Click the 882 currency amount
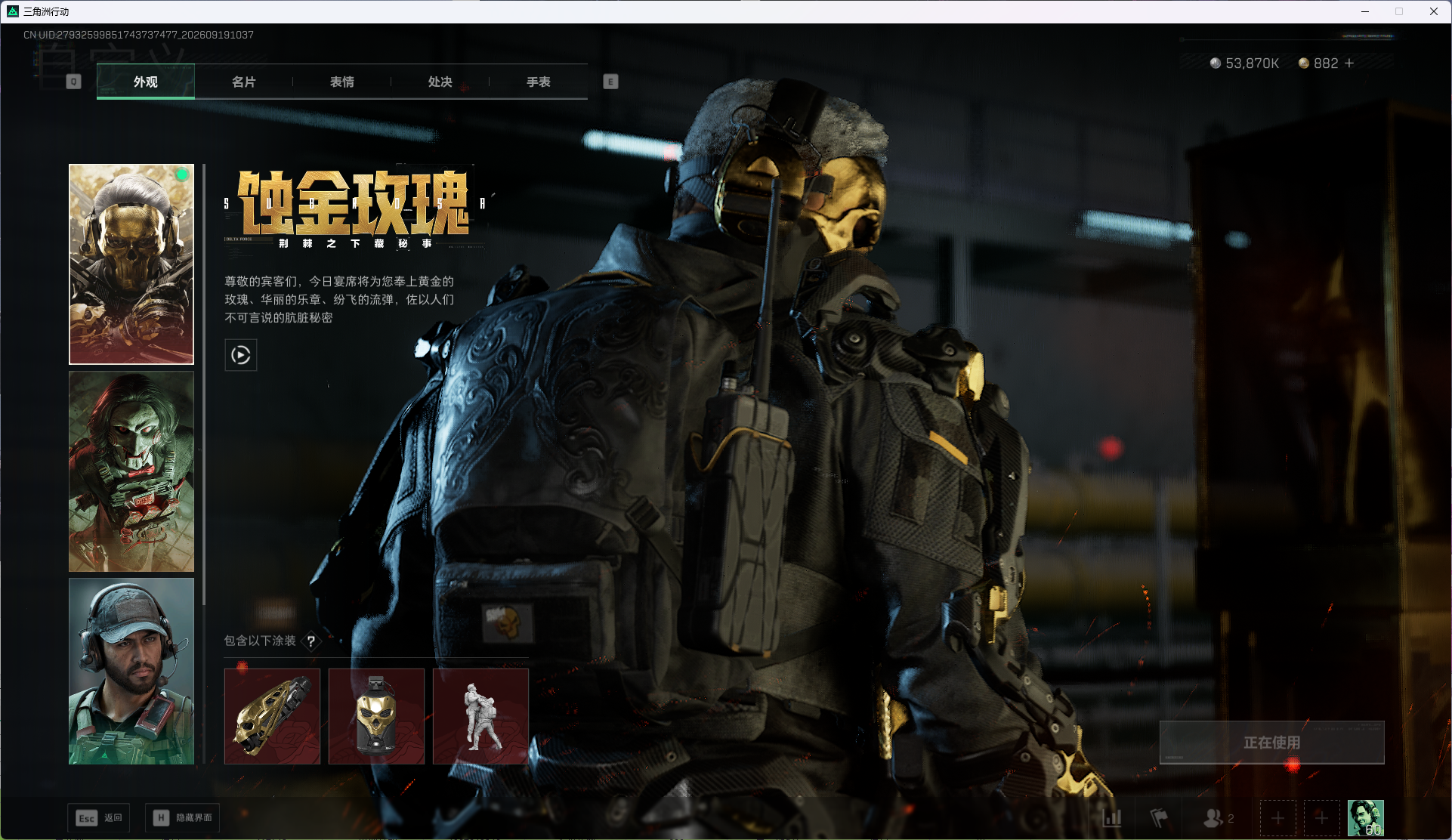The height and width of the screenshot is (840, 1452). (x=1326, y=63)
